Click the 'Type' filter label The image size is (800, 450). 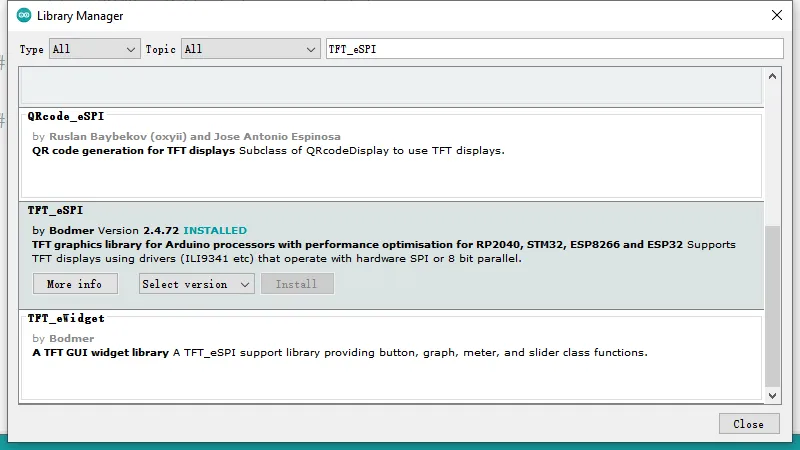coord(32,49)
